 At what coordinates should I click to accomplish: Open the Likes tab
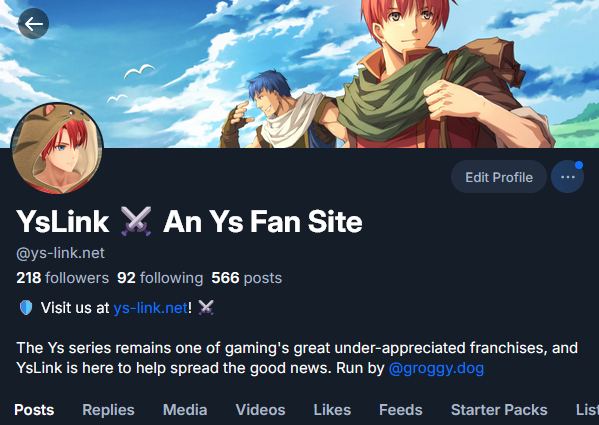pyautogui.click(x=332, y=410)
